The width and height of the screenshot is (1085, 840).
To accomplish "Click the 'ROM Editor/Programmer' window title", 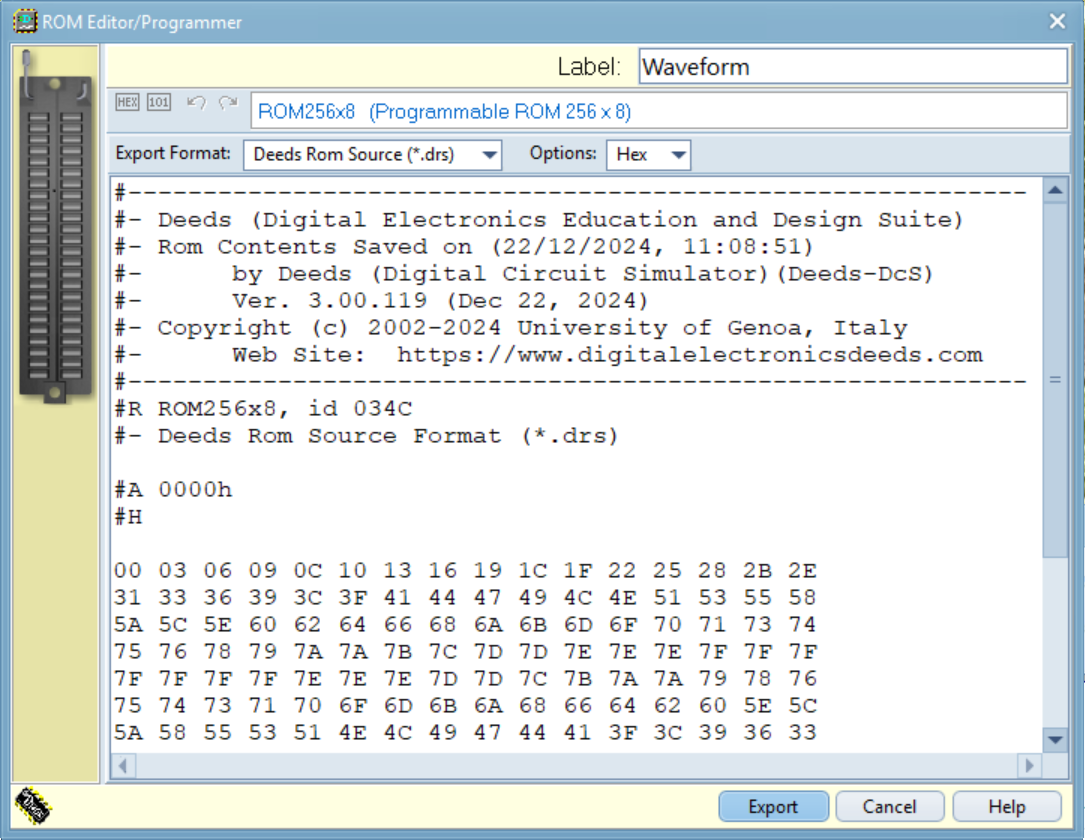I will tap(142, 22).
